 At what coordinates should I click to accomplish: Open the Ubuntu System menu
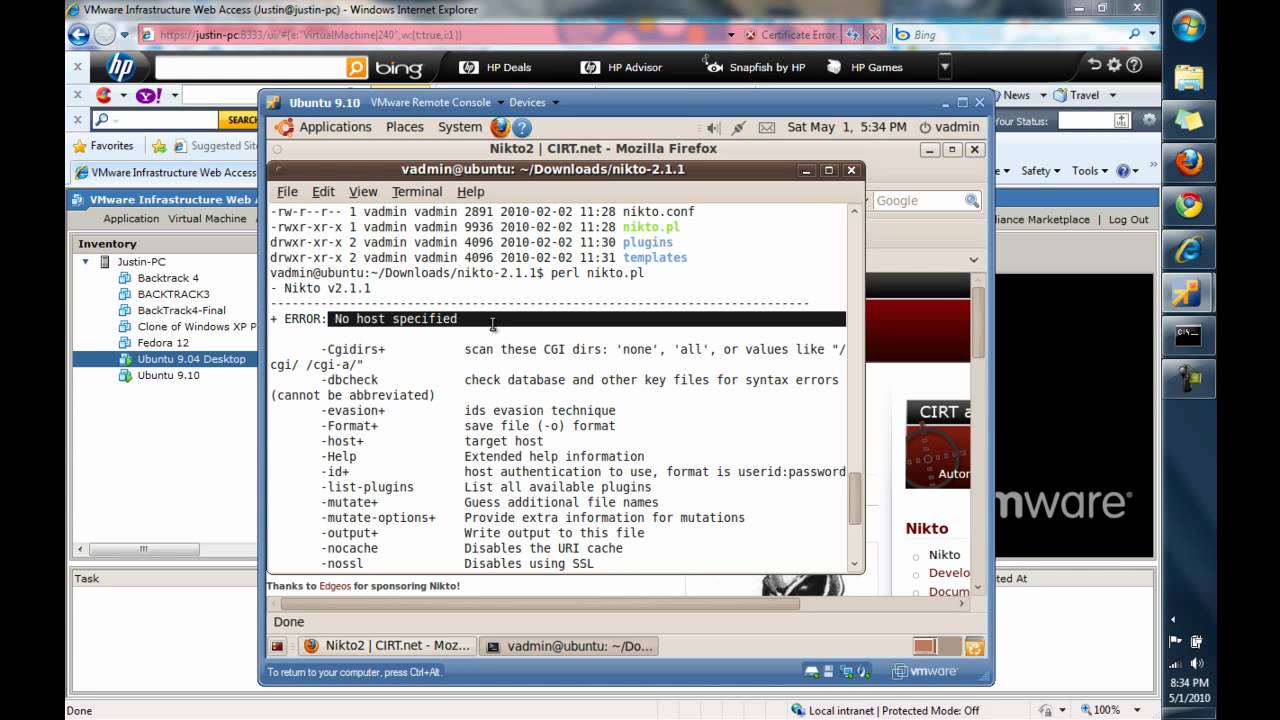460,127
